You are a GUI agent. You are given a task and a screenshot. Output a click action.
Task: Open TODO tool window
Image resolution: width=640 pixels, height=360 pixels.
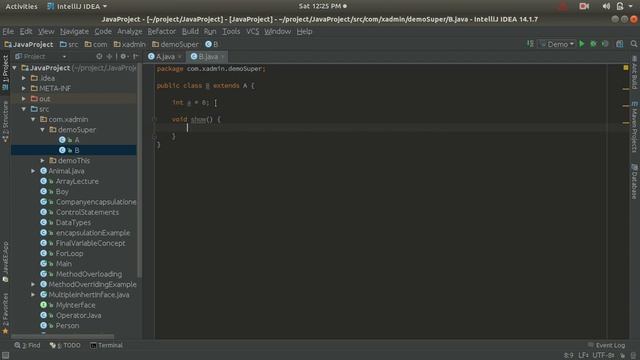click(65, 345)
